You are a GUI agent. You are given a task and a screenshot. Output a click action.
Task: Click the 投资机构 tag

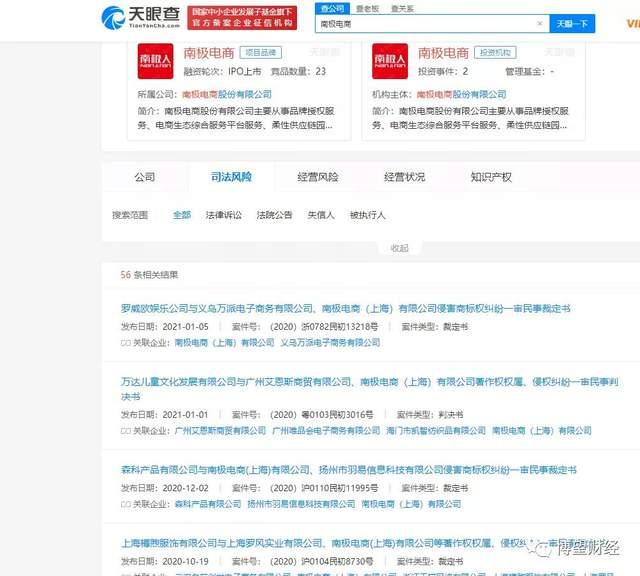click(495, 52)
